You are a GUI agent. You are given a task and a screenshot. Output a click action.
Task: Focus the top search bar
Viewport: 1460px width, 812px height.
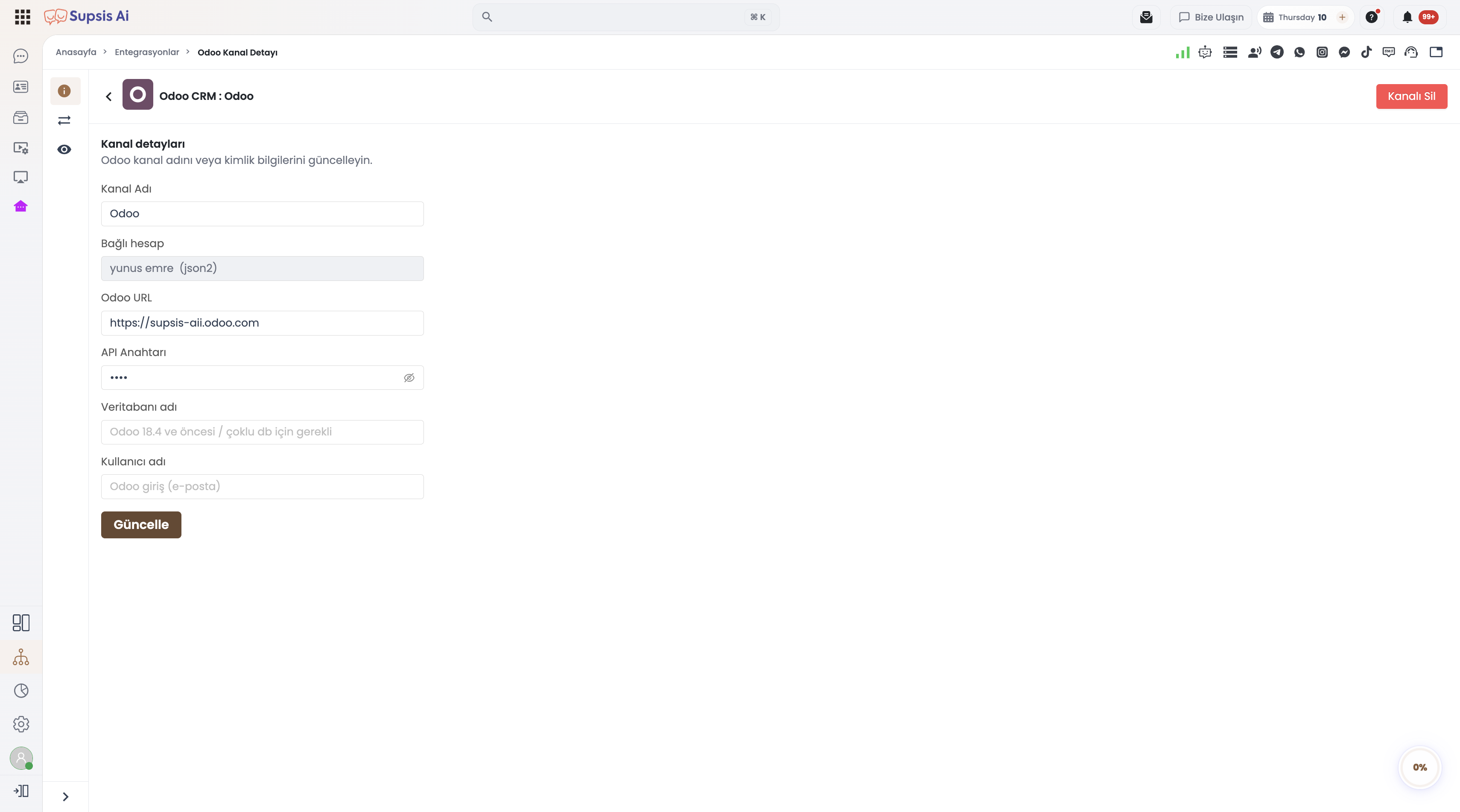[x=626, y=17]
